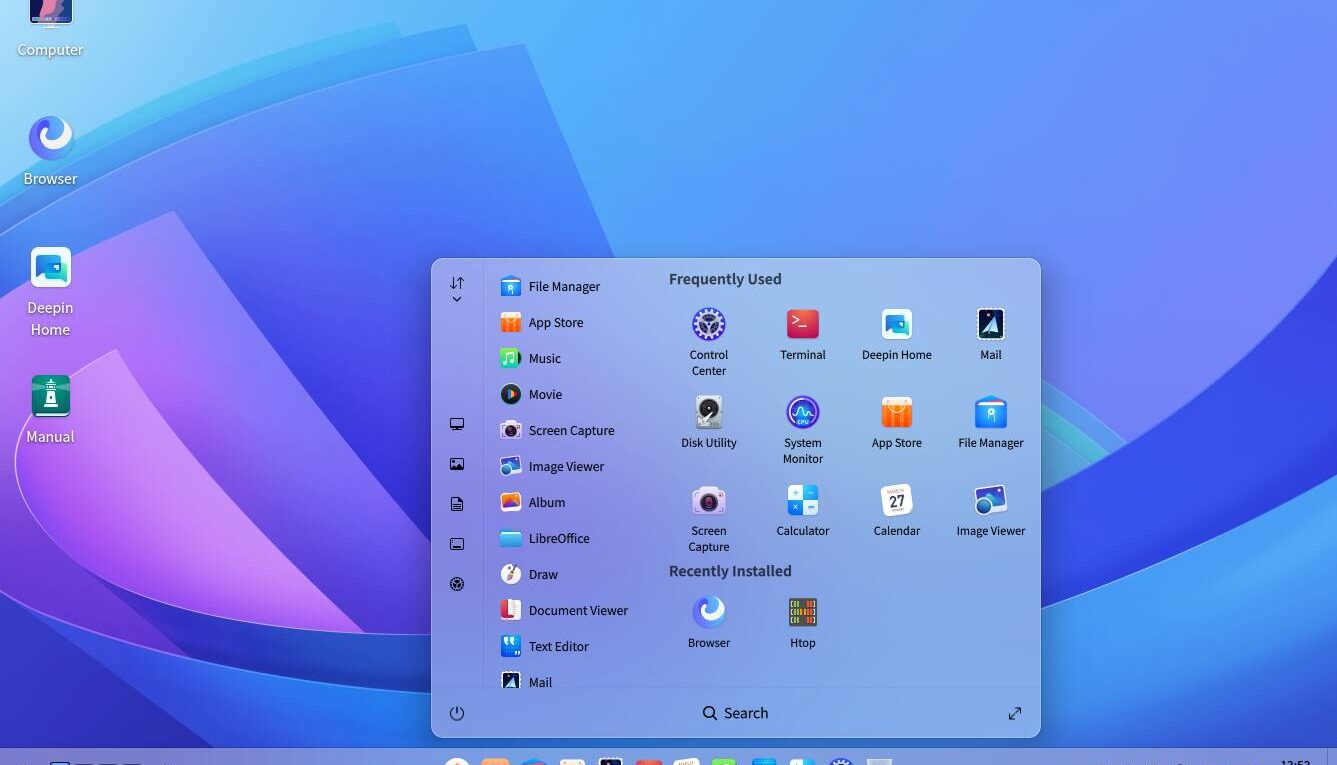Screen dimensions: 1337x765
Task: Open File Manager in Frequently Used grid
Action: click(991, 421)
